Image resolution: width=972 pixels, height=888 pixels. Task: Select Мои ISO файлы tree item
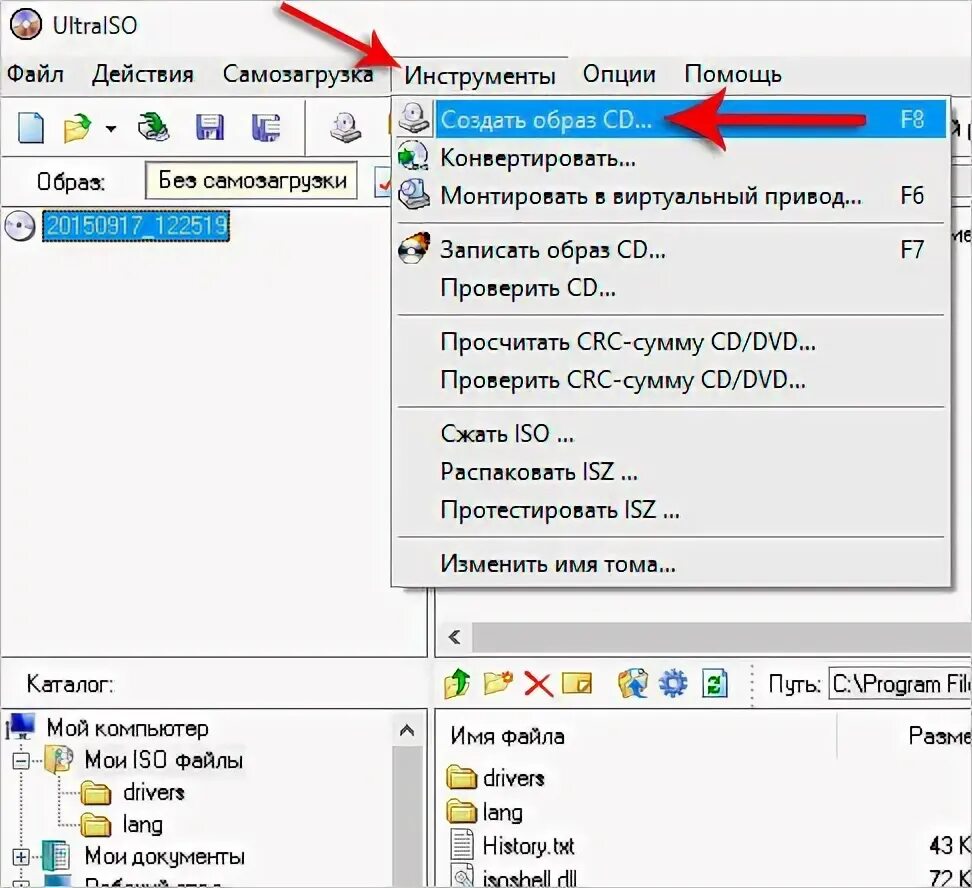[x=164, y=760]
